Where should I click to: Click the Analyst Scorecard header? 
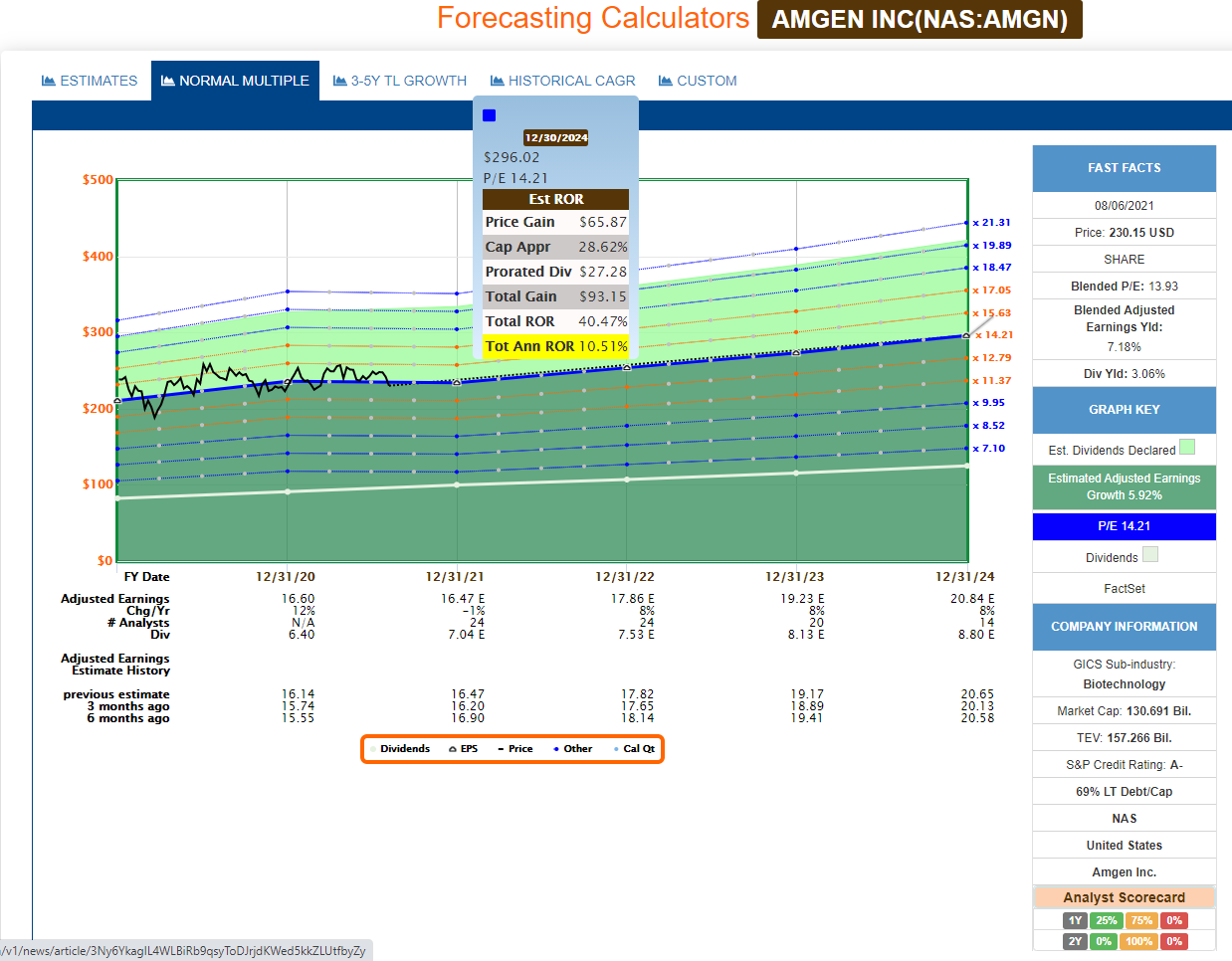point(1124,897)
